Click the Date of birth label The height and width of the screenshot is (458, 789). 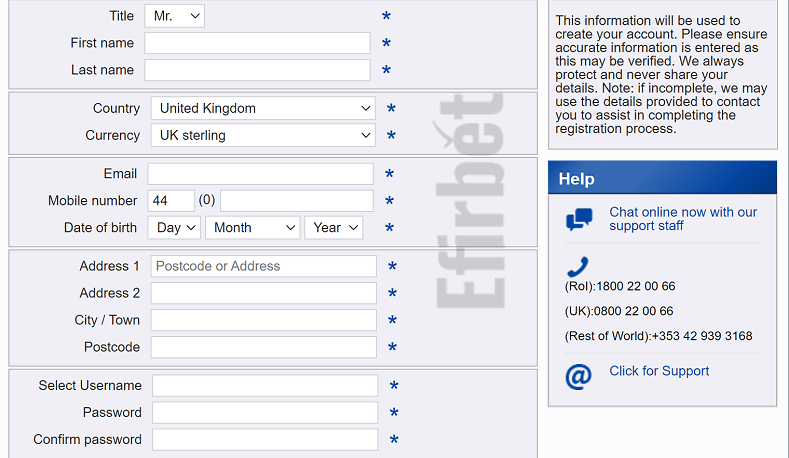coord(100,227)
